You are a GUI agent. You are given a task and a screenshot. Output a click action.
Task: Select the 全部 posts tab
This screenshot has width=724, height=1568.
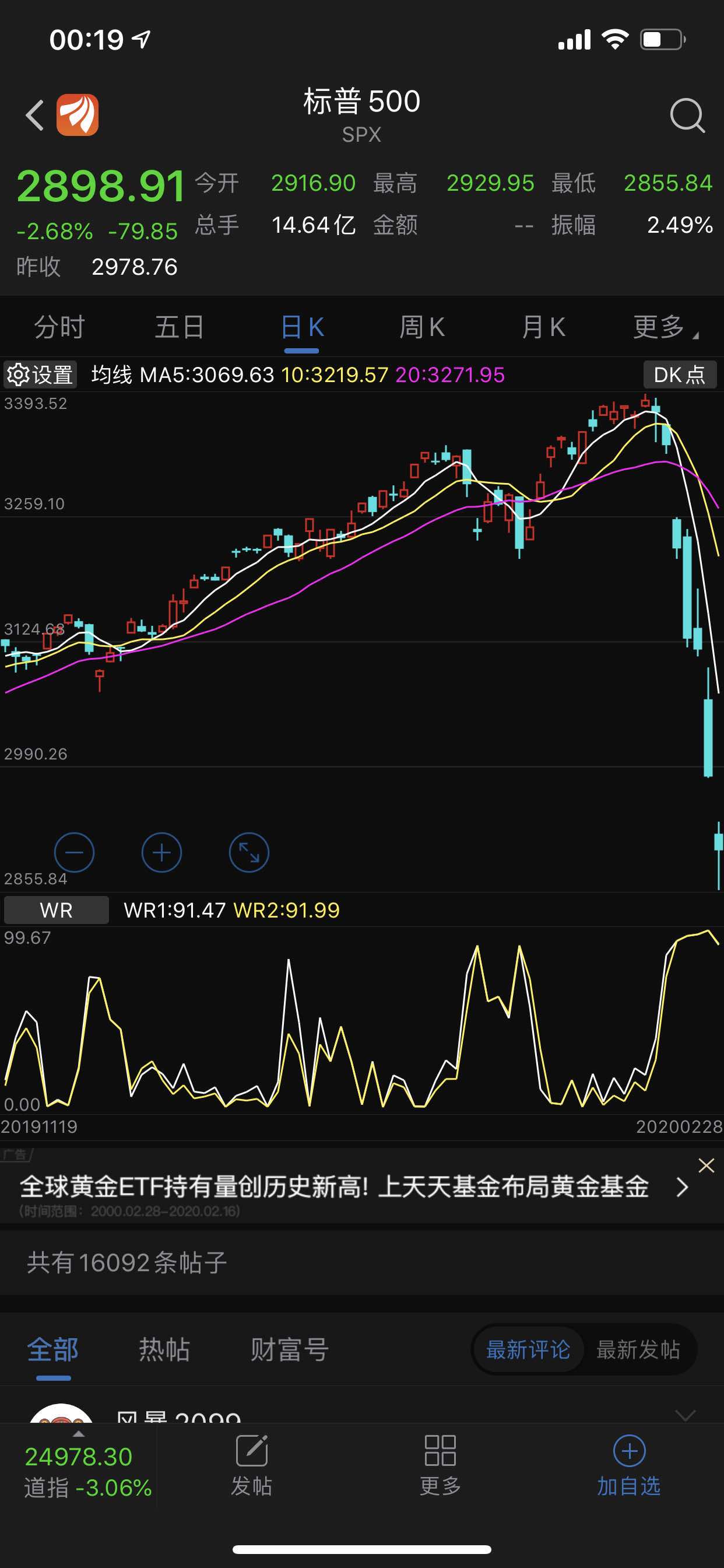click(x=53, y=1349)
